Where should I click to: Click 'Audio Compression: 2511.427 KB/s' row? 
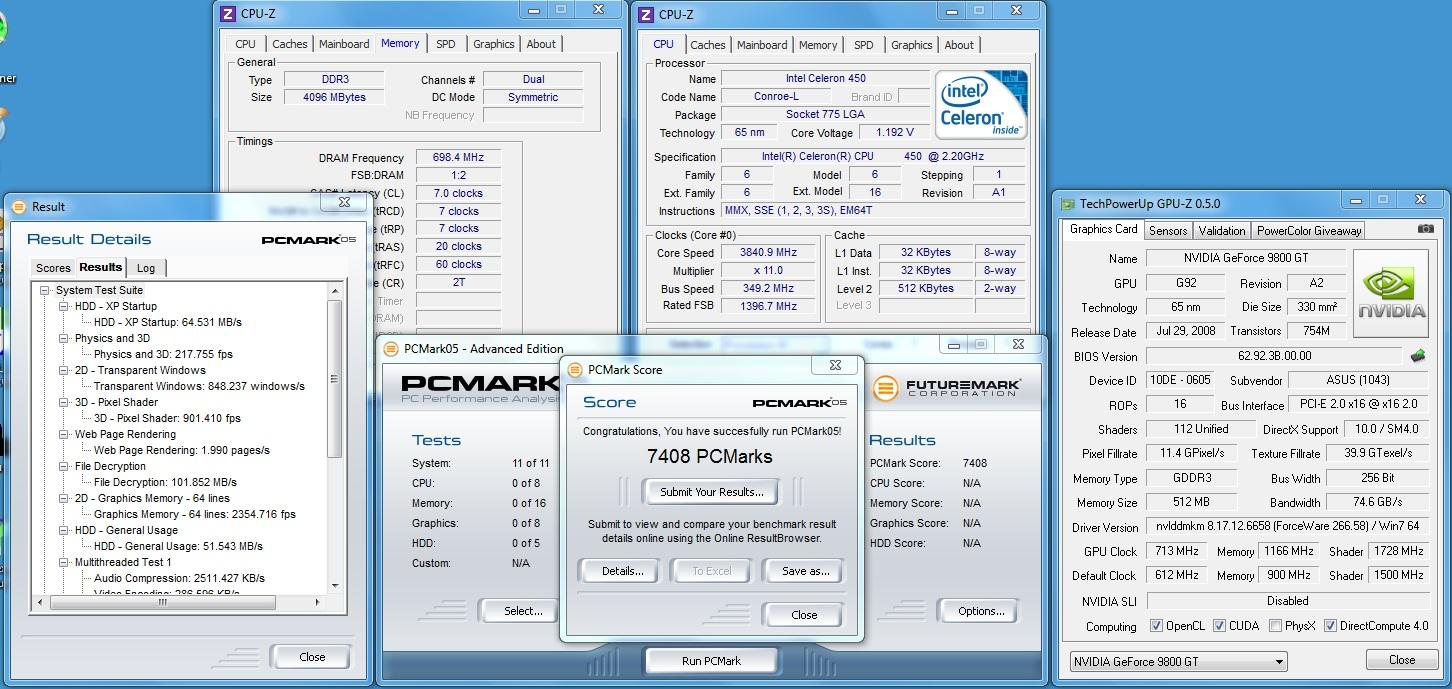(179, 578)
